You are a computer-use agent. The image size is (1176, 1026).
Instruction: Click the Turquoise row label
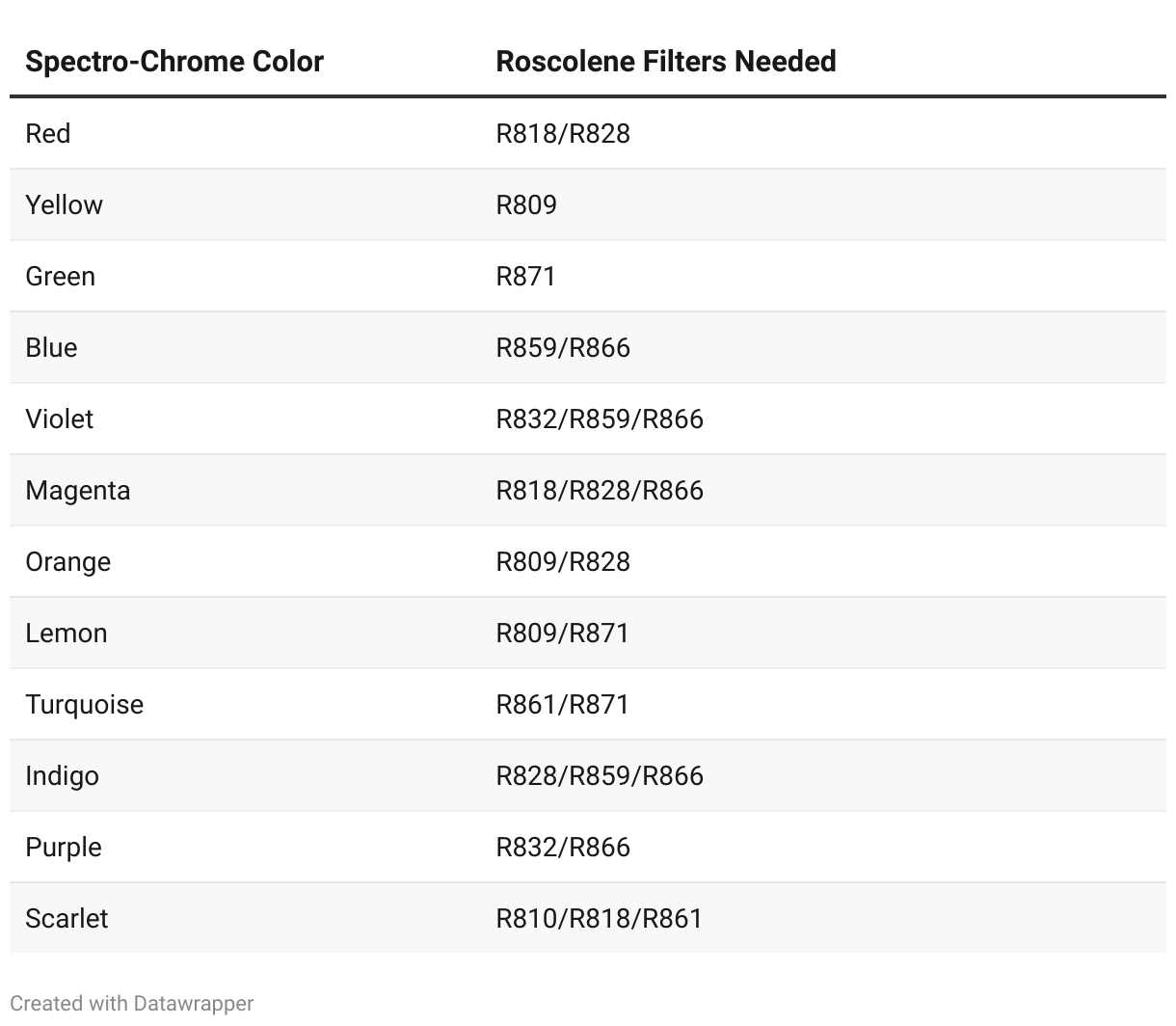click(x=85, y=704)
